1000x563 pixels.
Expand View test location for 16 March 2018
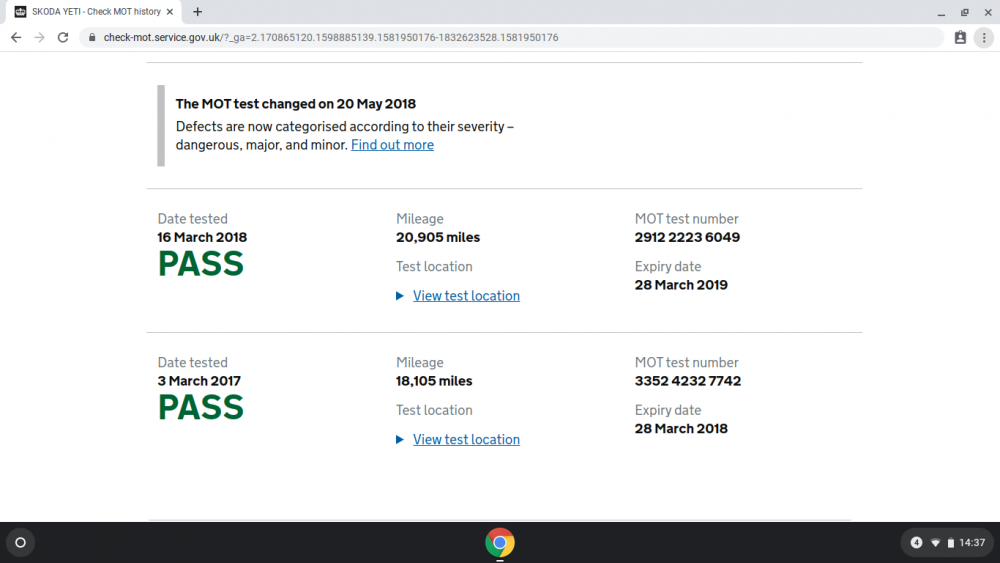click(466, 296)
